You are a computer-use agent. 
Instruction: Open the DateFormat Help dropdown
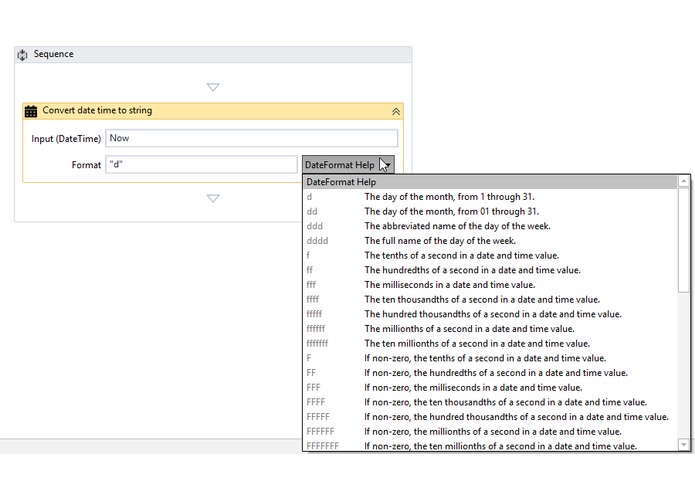(348, 165)
